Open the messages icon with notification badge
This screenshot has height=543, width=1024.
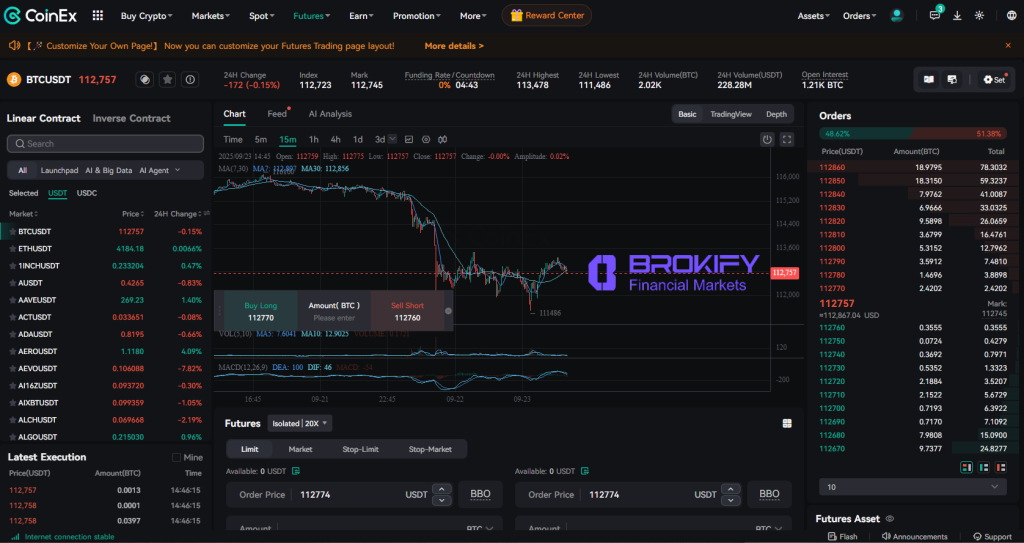935,15
